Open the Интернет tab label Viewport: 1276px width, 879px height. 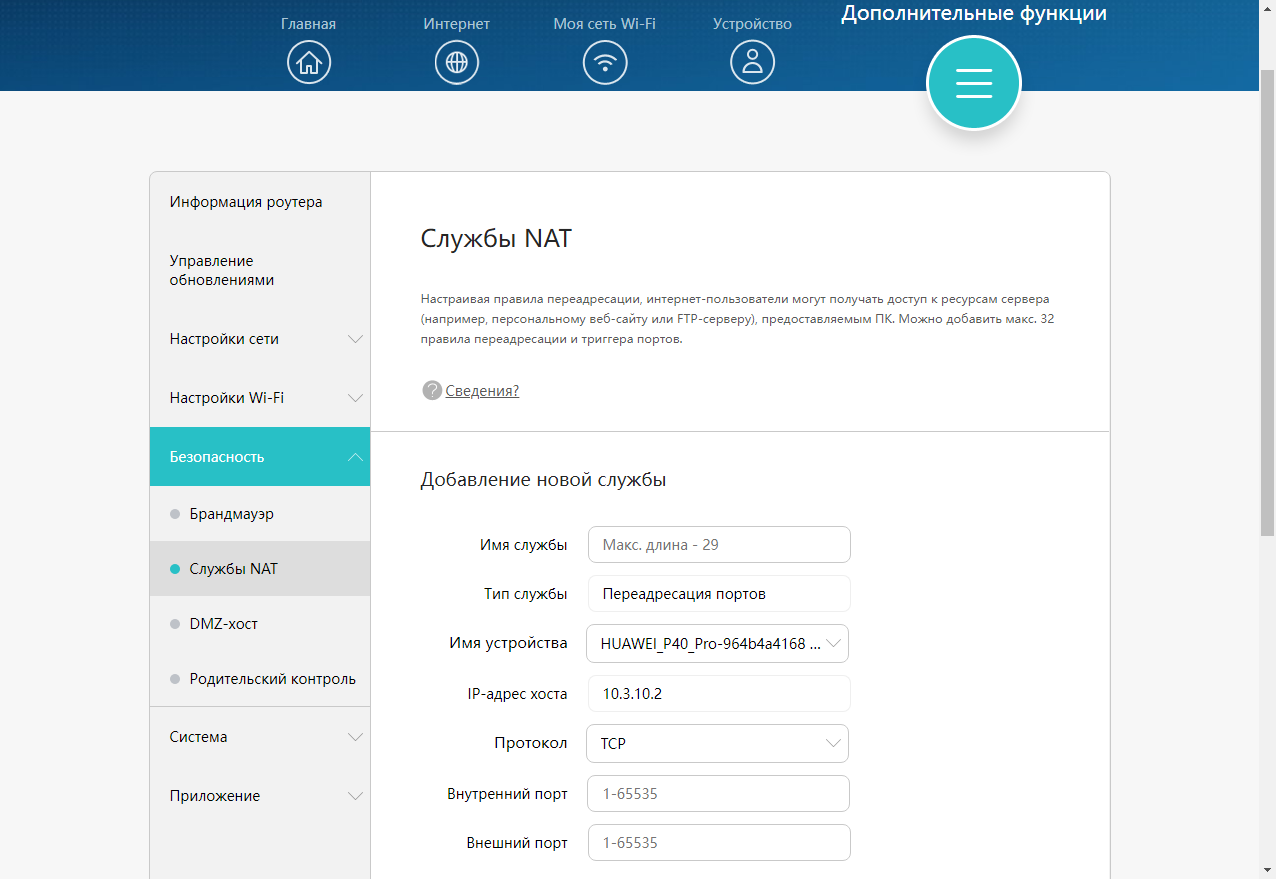tap(456, 24)
